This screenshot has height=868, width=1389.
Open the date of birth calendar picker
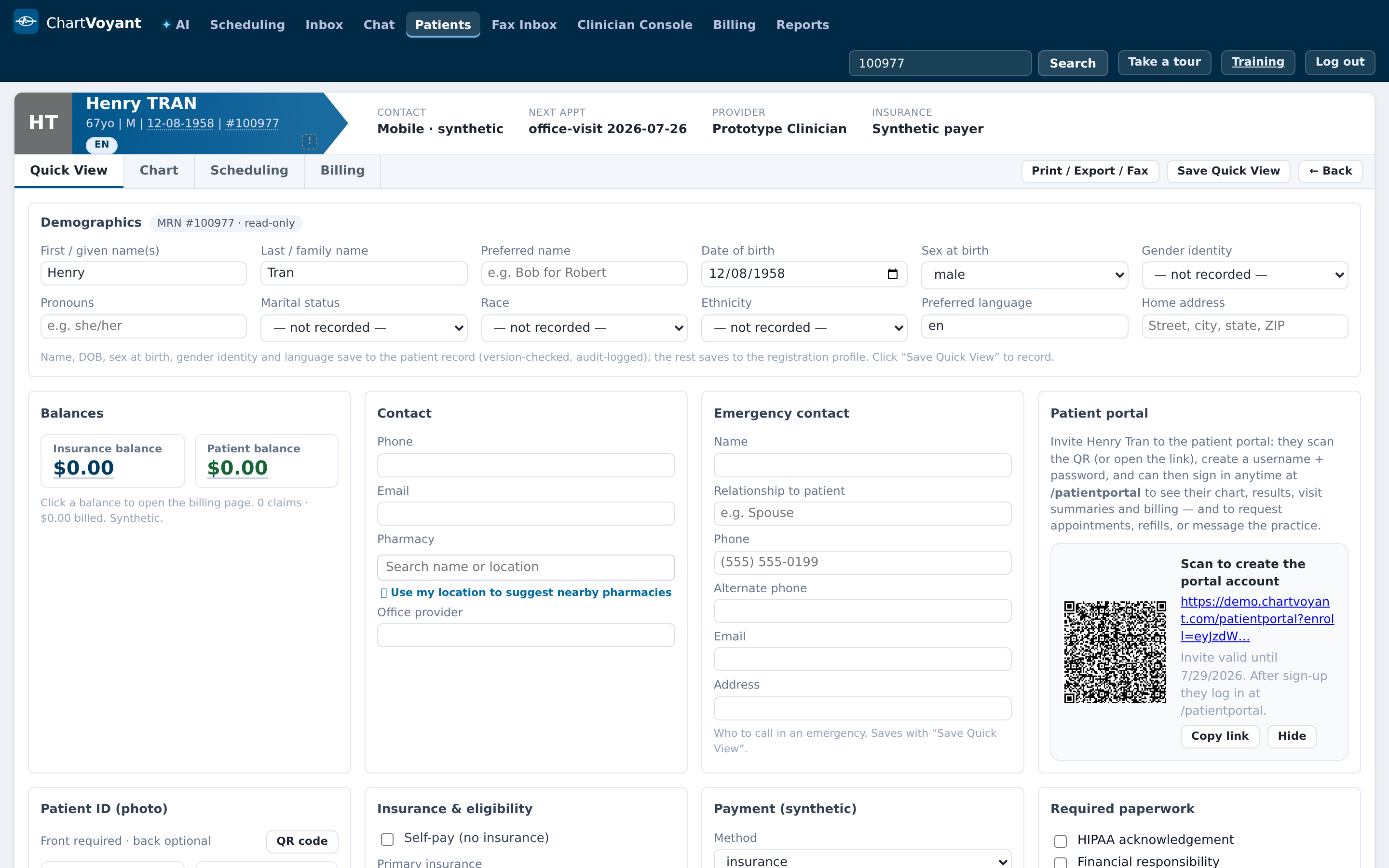click(x=893, y=274)
